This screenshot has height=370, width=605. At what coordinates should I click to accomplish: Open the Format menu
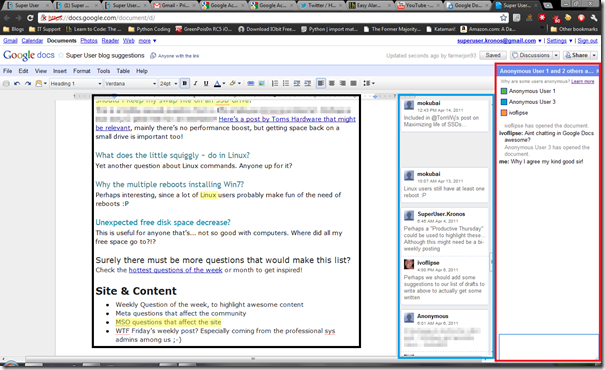[81, 71]
